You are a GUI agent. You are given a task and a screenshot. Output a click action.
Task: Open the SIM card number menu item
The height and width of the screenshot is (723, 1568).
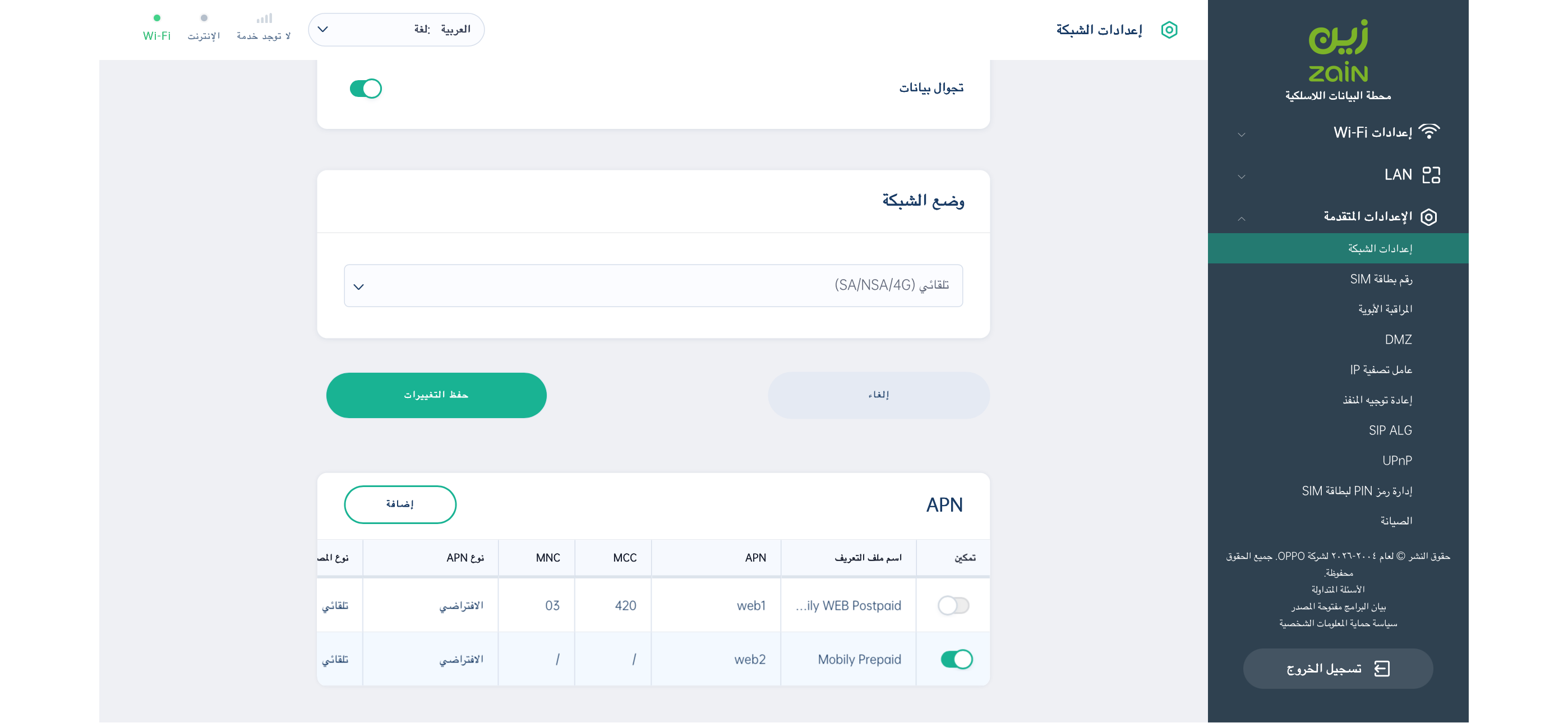pyautogui.click(x=1381, y=279)
